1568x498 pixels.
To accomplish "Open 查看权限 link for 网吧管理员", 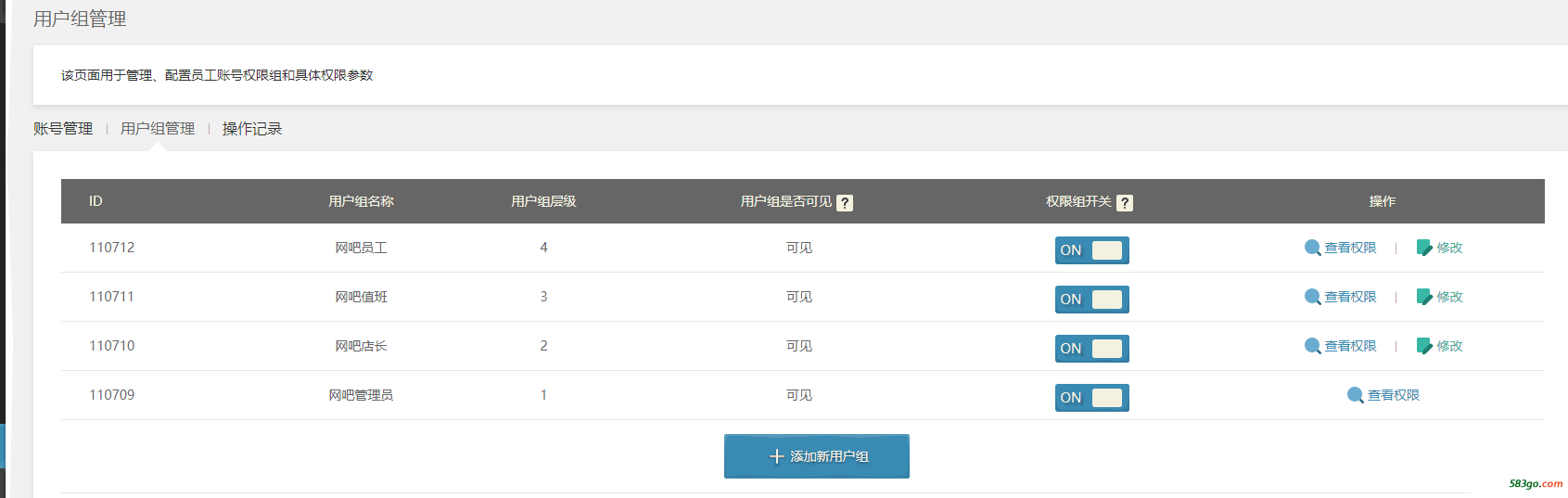I will tap(1393, 395).
